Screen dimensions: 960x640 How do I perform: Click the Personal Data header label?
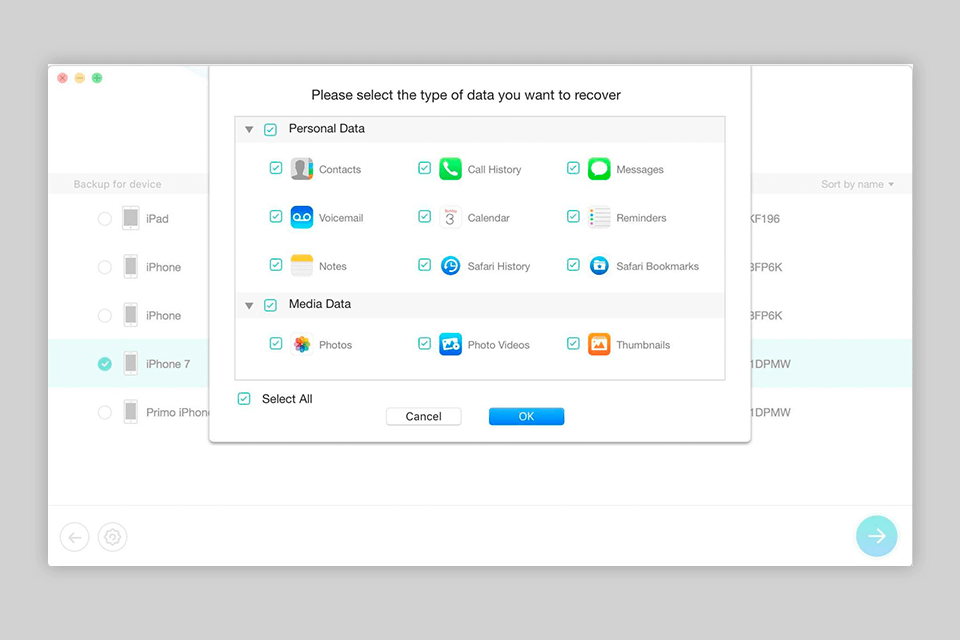pyautogui.click(x=327, y=129)
